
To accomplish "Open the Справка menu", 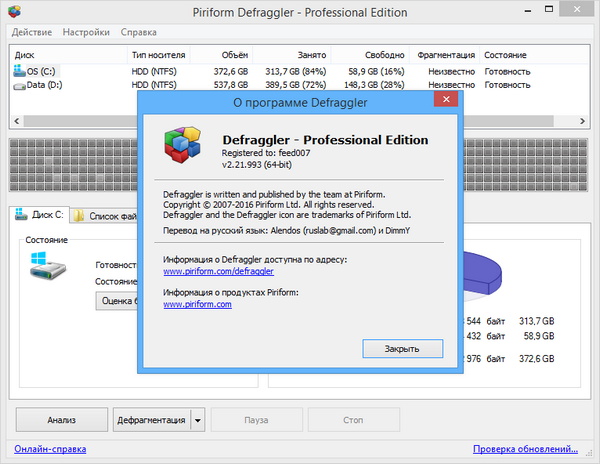I will coord(138,32).
